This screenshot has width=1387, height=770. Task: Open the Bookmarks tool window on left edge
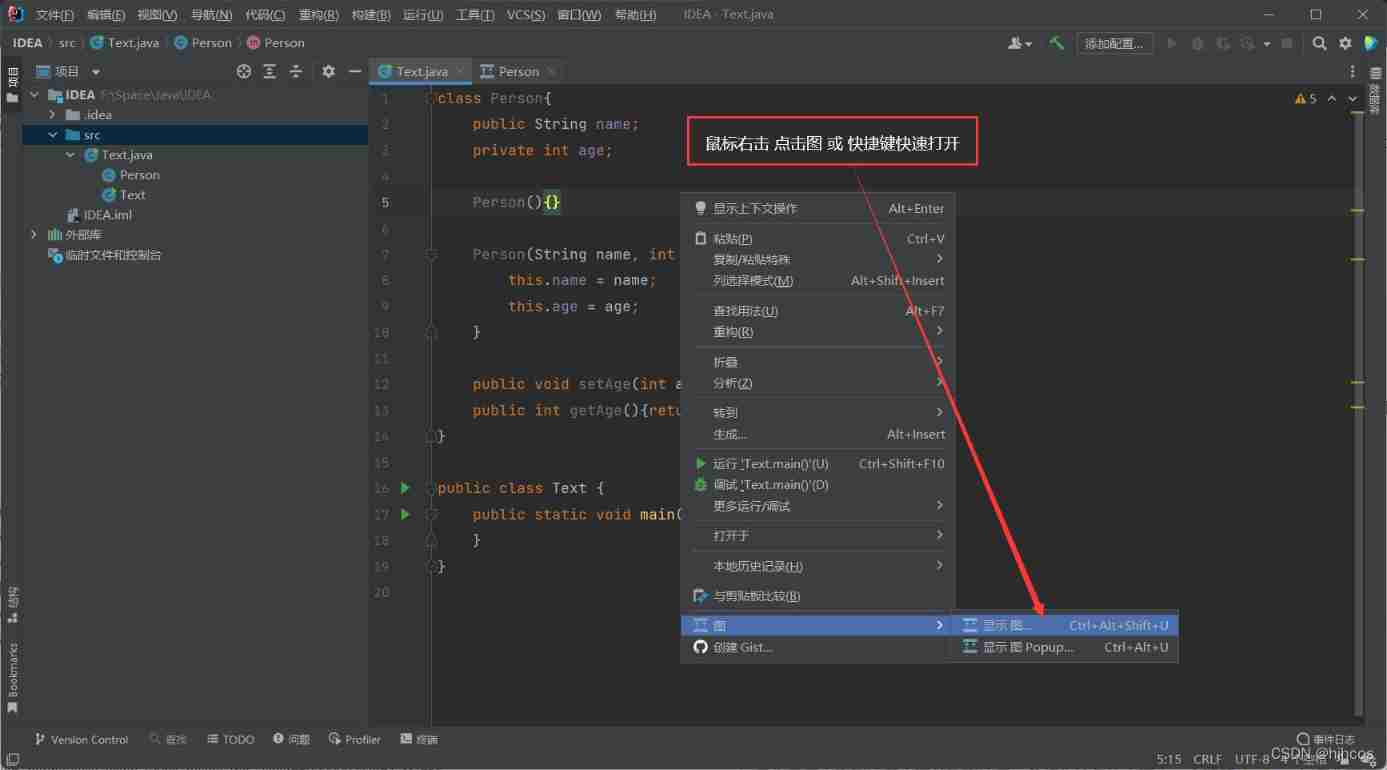coord(12,677)
